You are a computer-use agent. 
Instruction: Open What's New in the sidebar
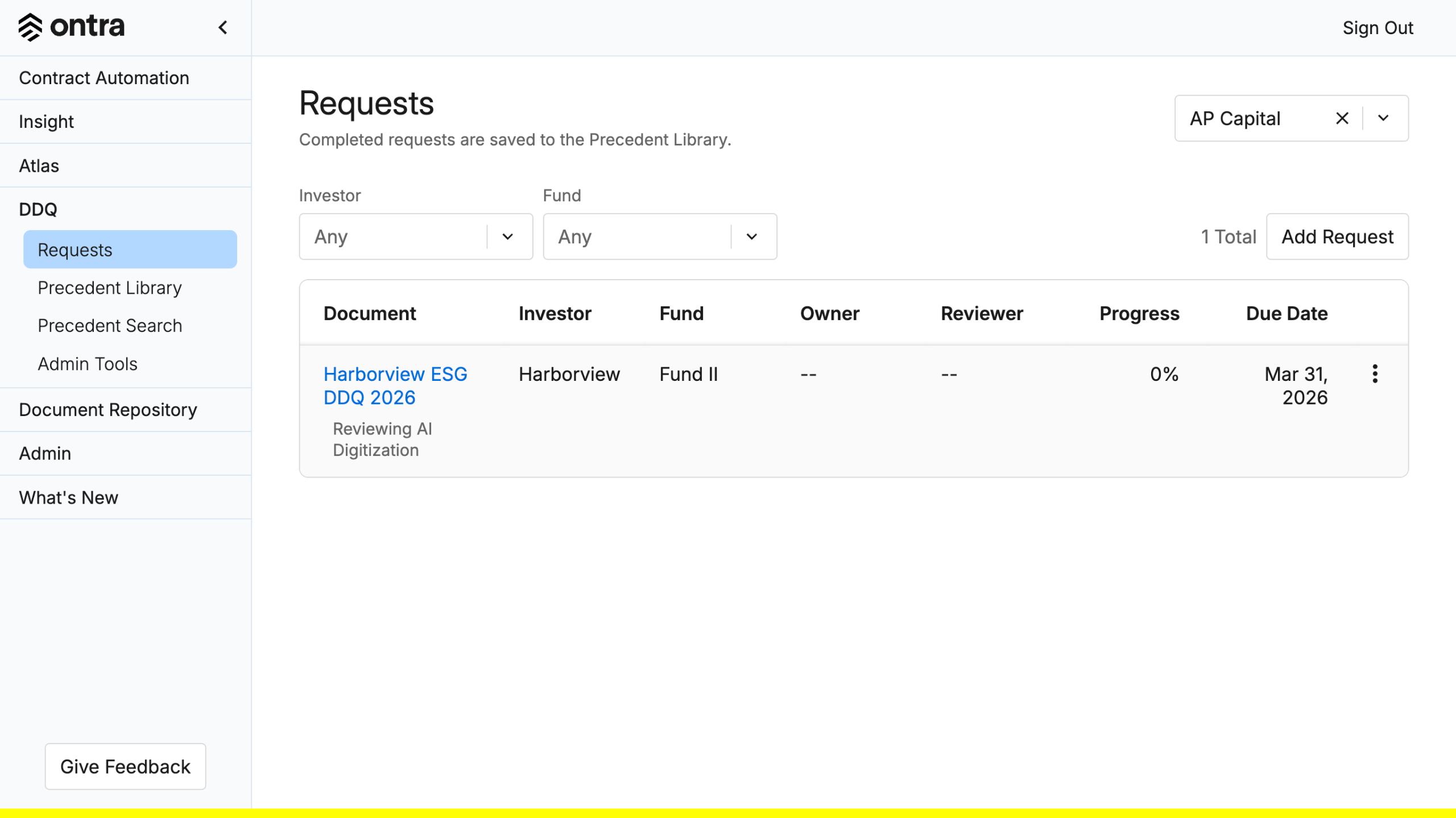(68, 497)
